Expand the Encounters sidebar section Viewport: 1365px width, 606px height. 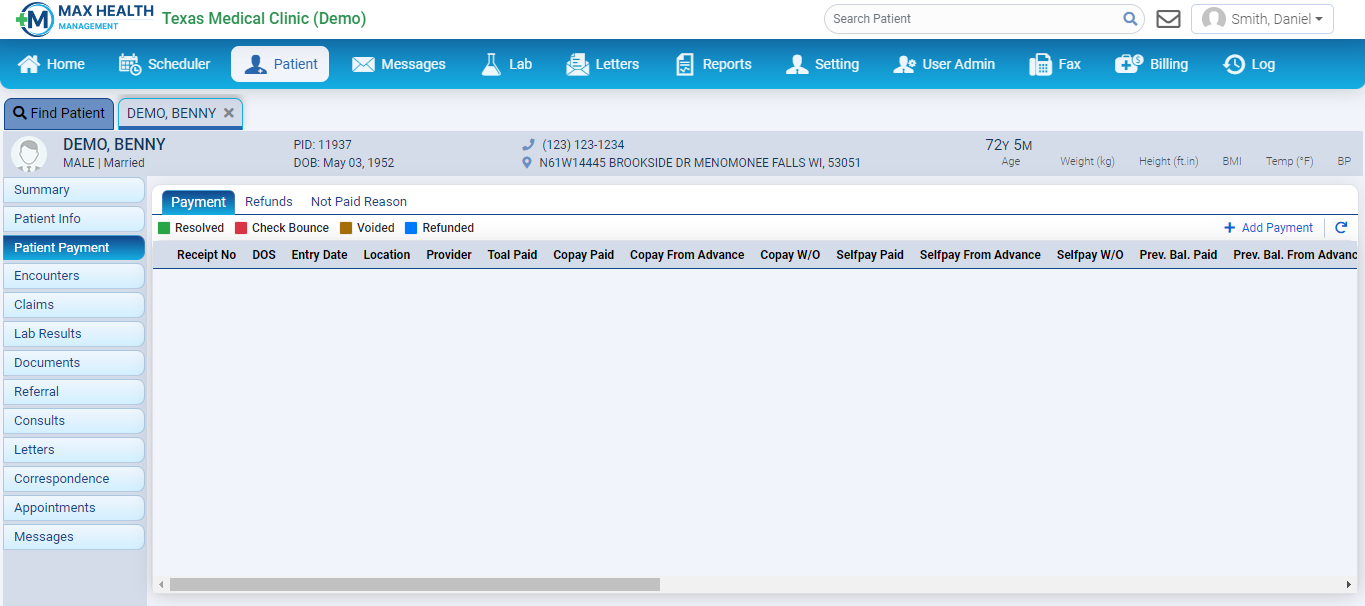point(74,275)
